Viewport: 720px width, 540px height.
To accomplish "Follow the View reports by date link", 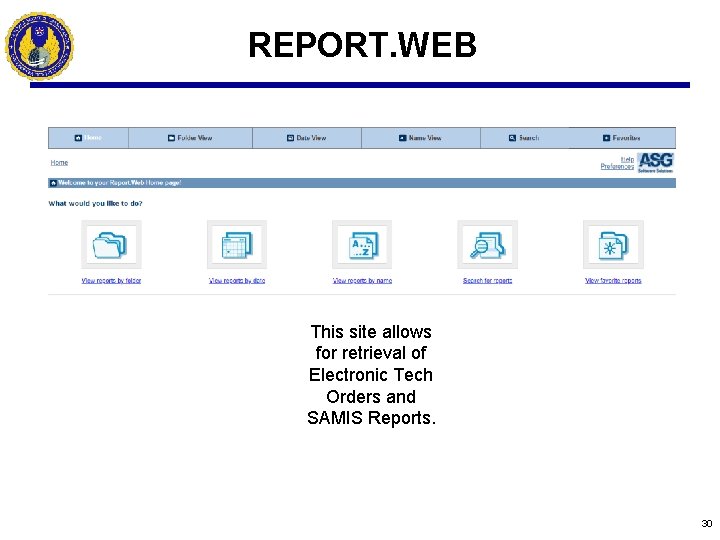I will [x=237, y=281].
